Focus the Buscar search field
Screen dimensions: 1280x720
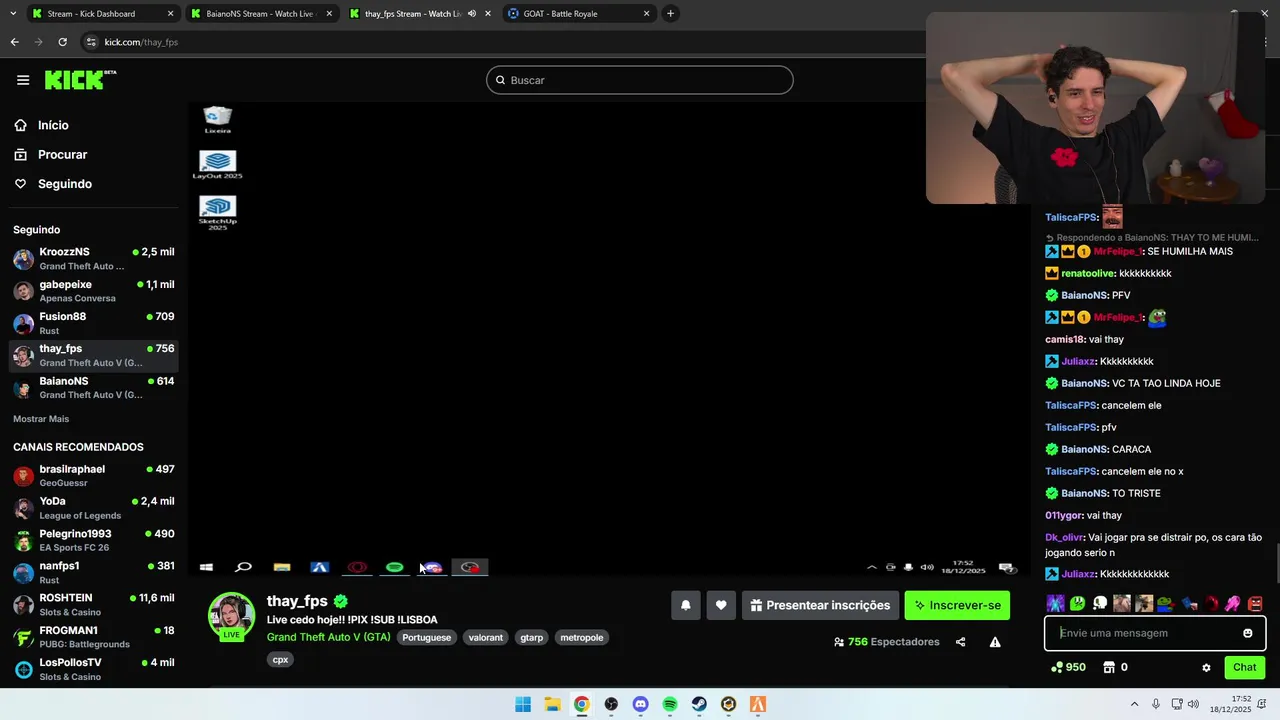(x=640, y=80)
